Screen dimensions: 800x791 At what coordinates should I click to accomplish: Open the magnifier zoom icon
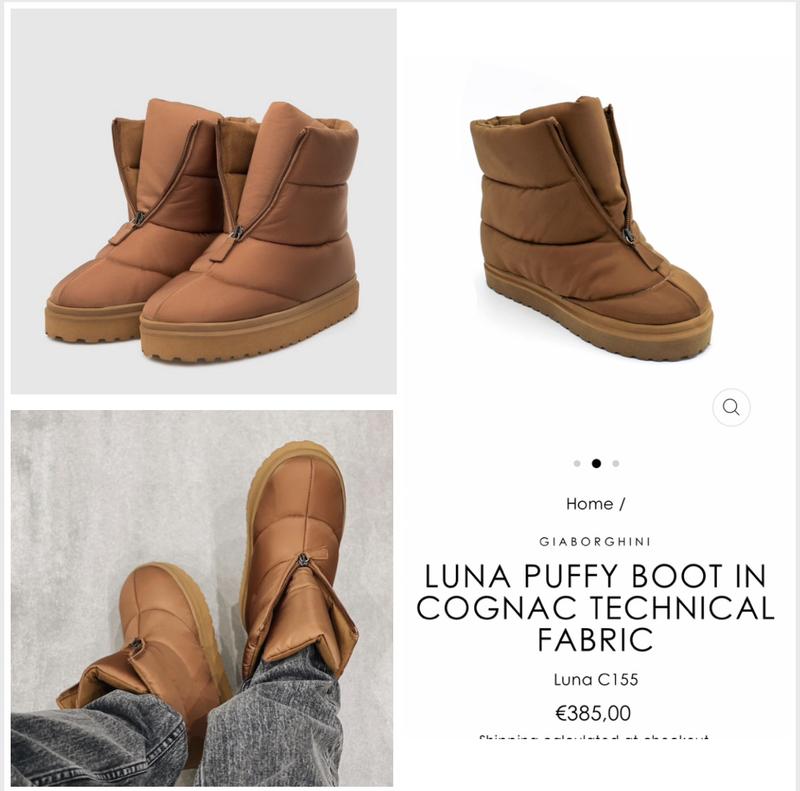pyautogui.click(x=731, y=407)
